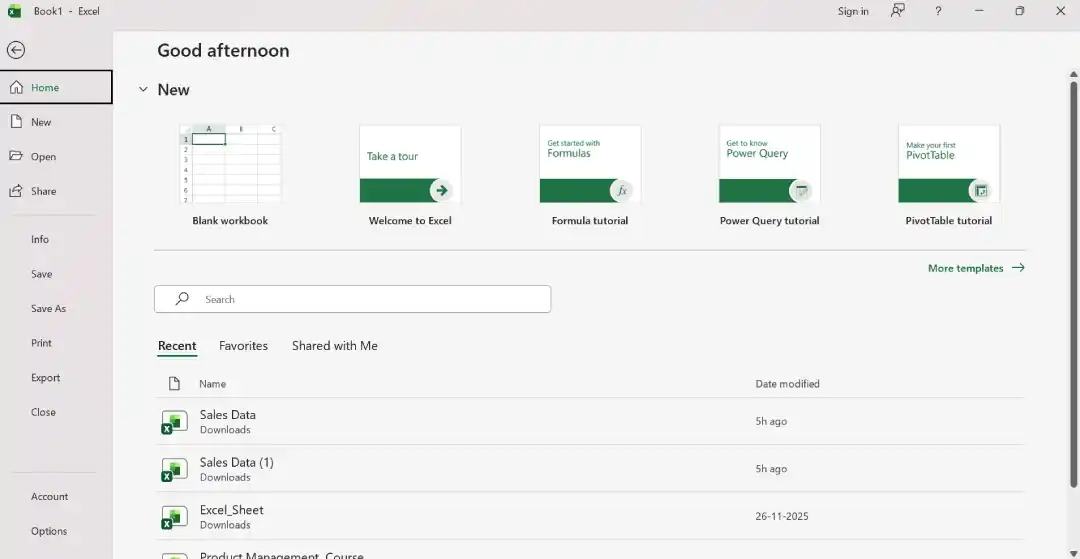Open the Formula tutorial template

tap(590, 164)
